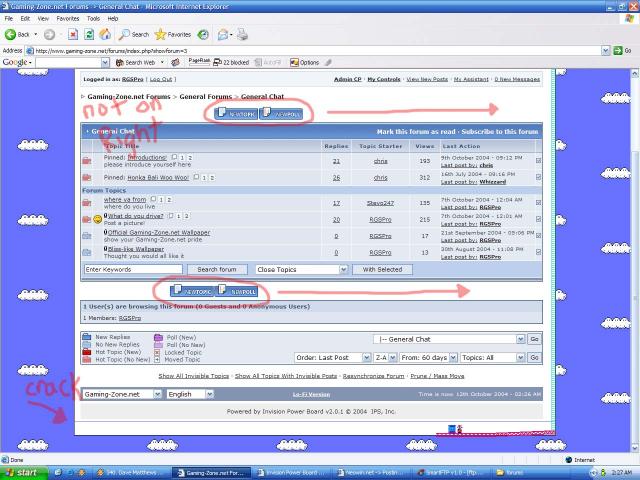
Task: Click the Log Out link
Action: [x=161, y=79]
